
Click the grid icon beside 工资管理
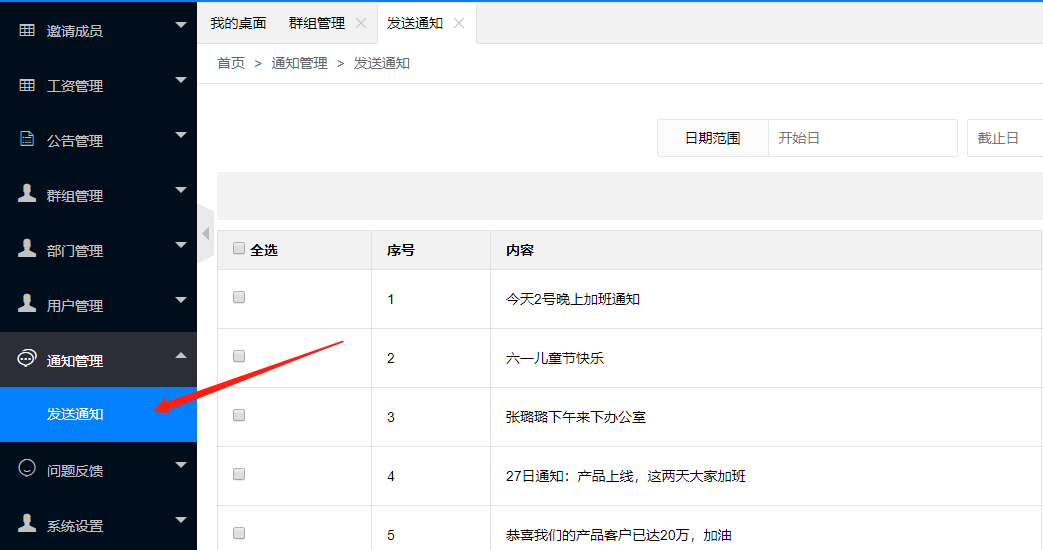point(27,85)
